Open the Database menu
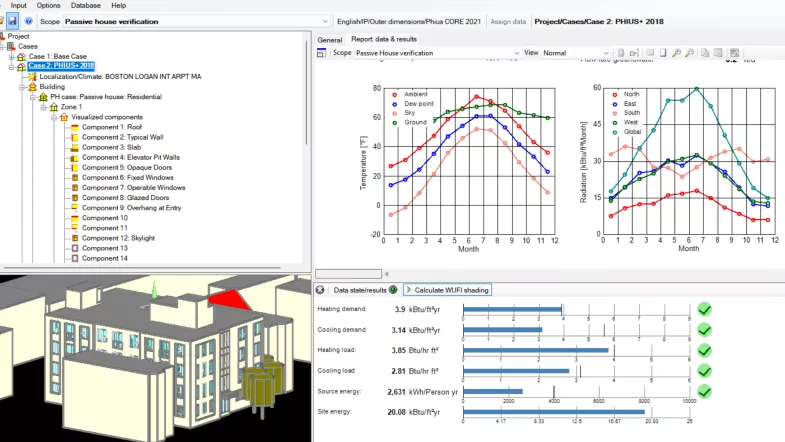 [84, 5]
